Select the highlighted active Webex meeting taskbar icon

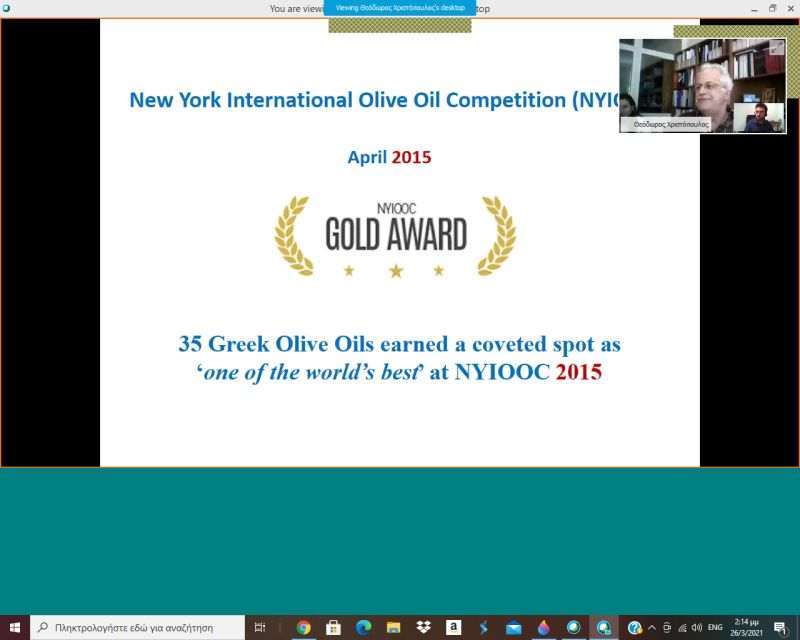604,627
